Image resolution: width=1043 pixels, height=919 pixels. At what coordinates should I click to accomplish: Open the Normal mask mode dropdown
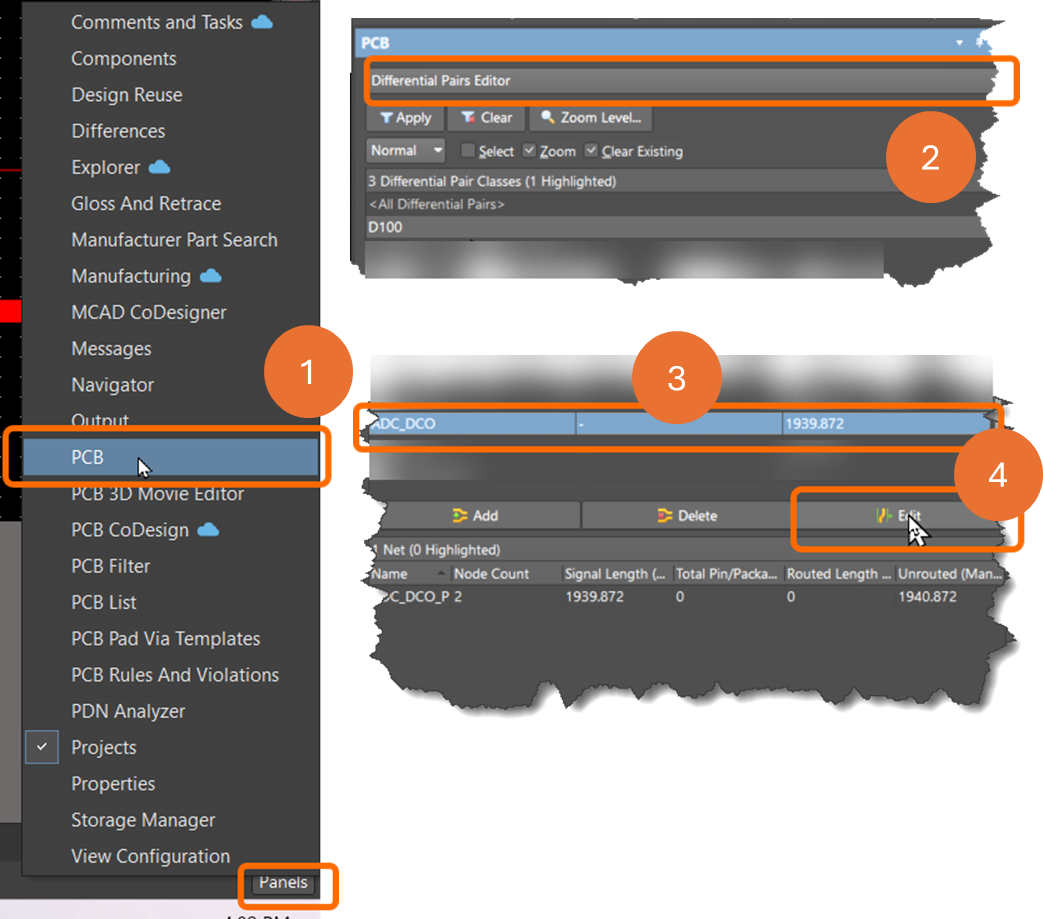[x=405, y=151]
